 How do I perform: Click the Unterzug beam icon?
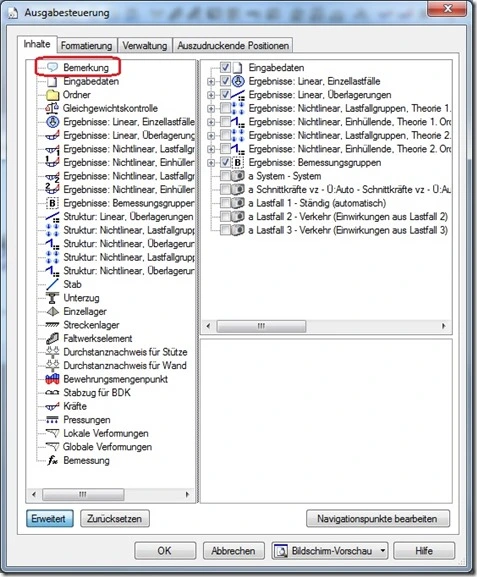tap(52, 298)
